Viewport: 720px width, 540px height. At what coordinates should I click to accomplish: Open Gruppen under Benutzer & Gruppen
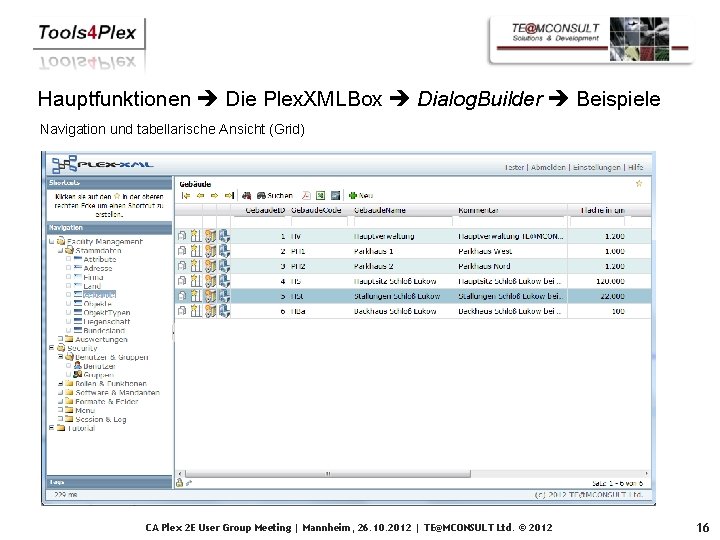(x=98, y=375)
